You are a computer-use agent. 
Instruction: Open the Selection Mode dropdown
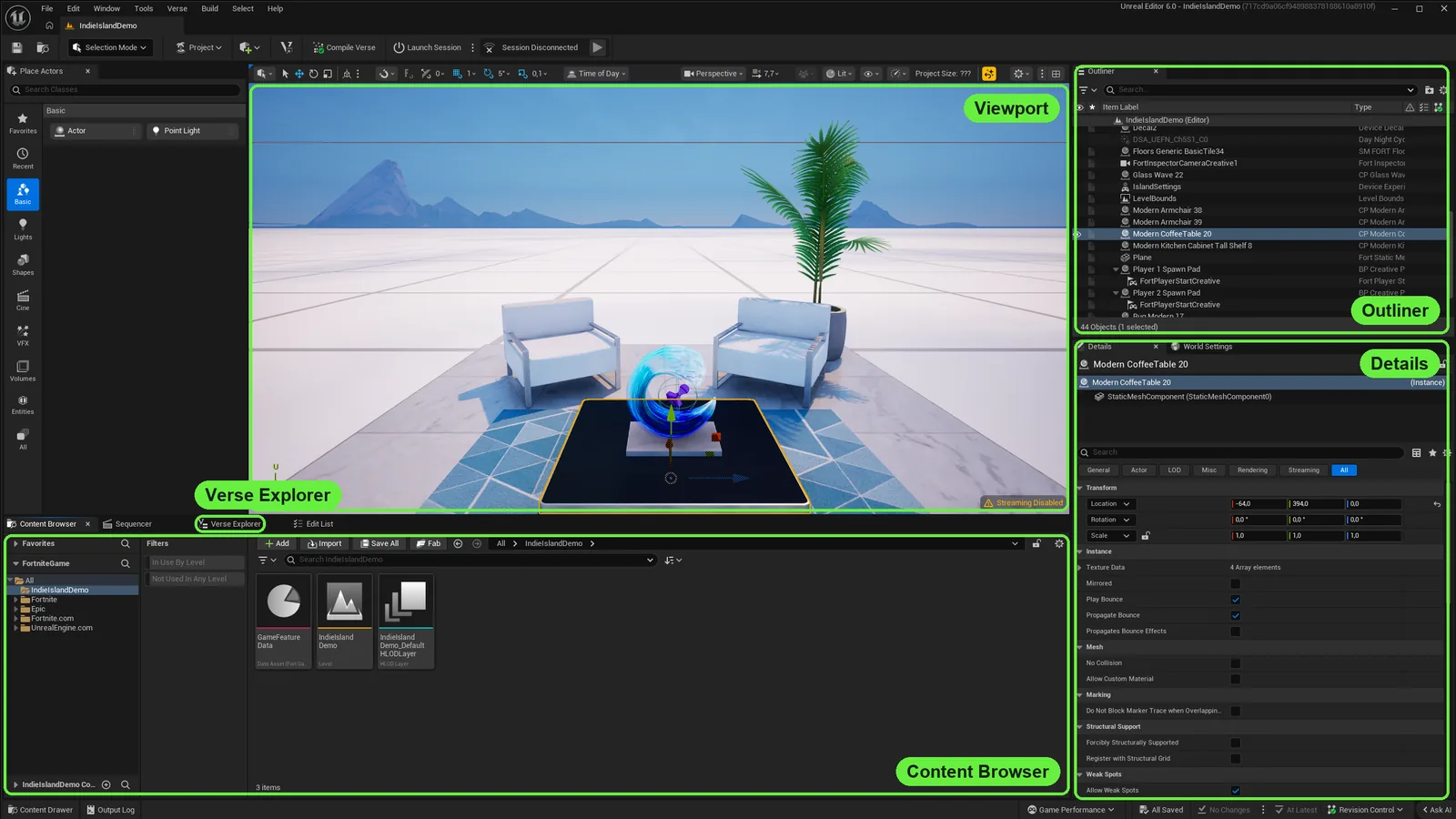[109, 47]
